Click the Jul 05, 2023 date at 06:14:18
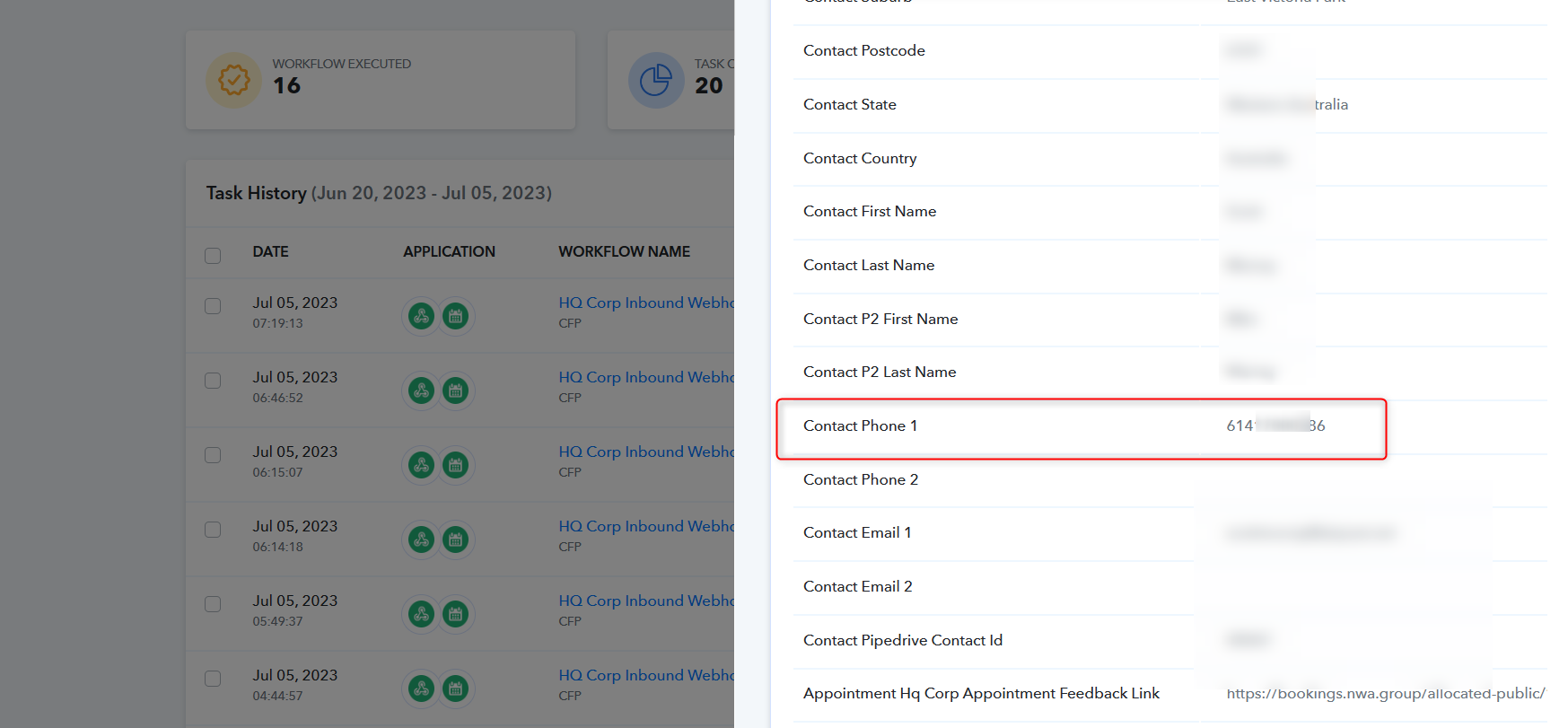 pos(295,527)
